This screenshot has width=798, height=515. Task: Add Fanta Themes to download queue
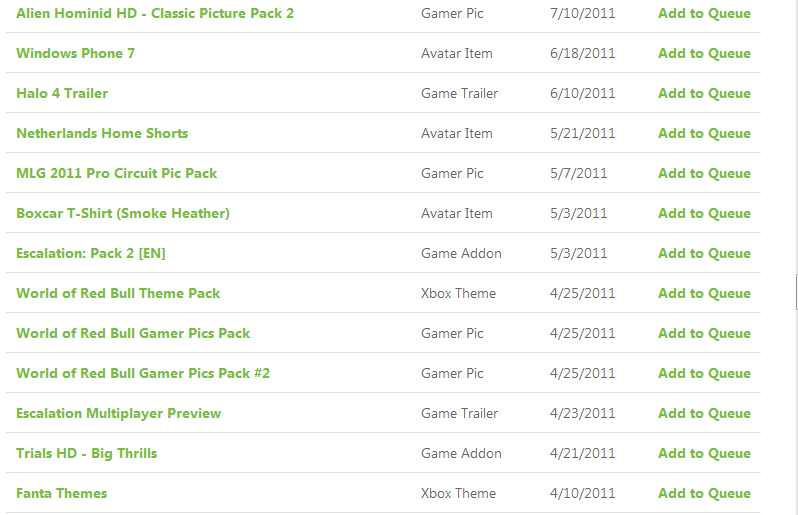(704, 493)
